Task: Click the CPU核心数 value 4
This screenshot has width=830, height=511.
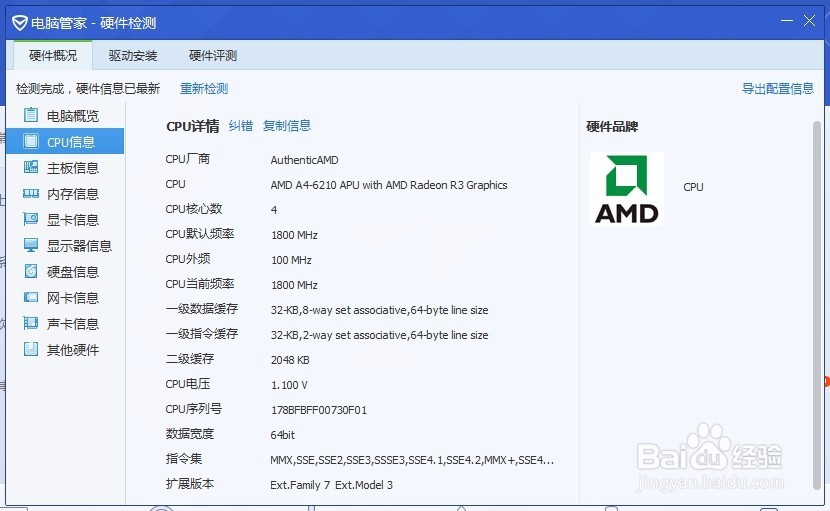Action: point(274,210)
